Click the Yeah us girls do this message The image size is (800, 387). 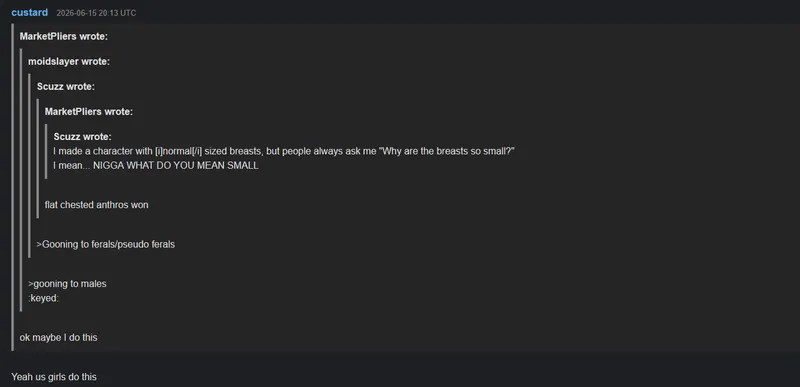[x=54, y=377]
